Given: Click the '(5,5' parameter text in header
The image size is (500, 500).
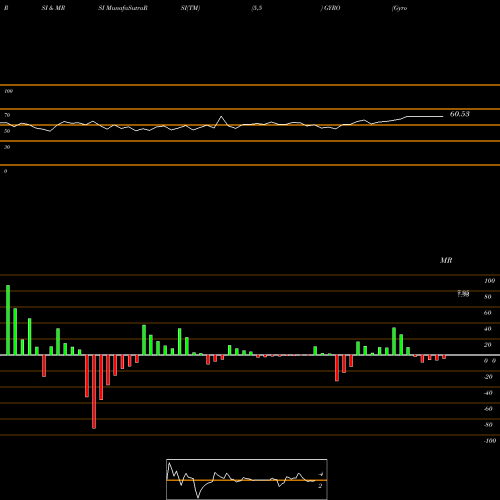Looking at the screenshot, I should [257, 8].
